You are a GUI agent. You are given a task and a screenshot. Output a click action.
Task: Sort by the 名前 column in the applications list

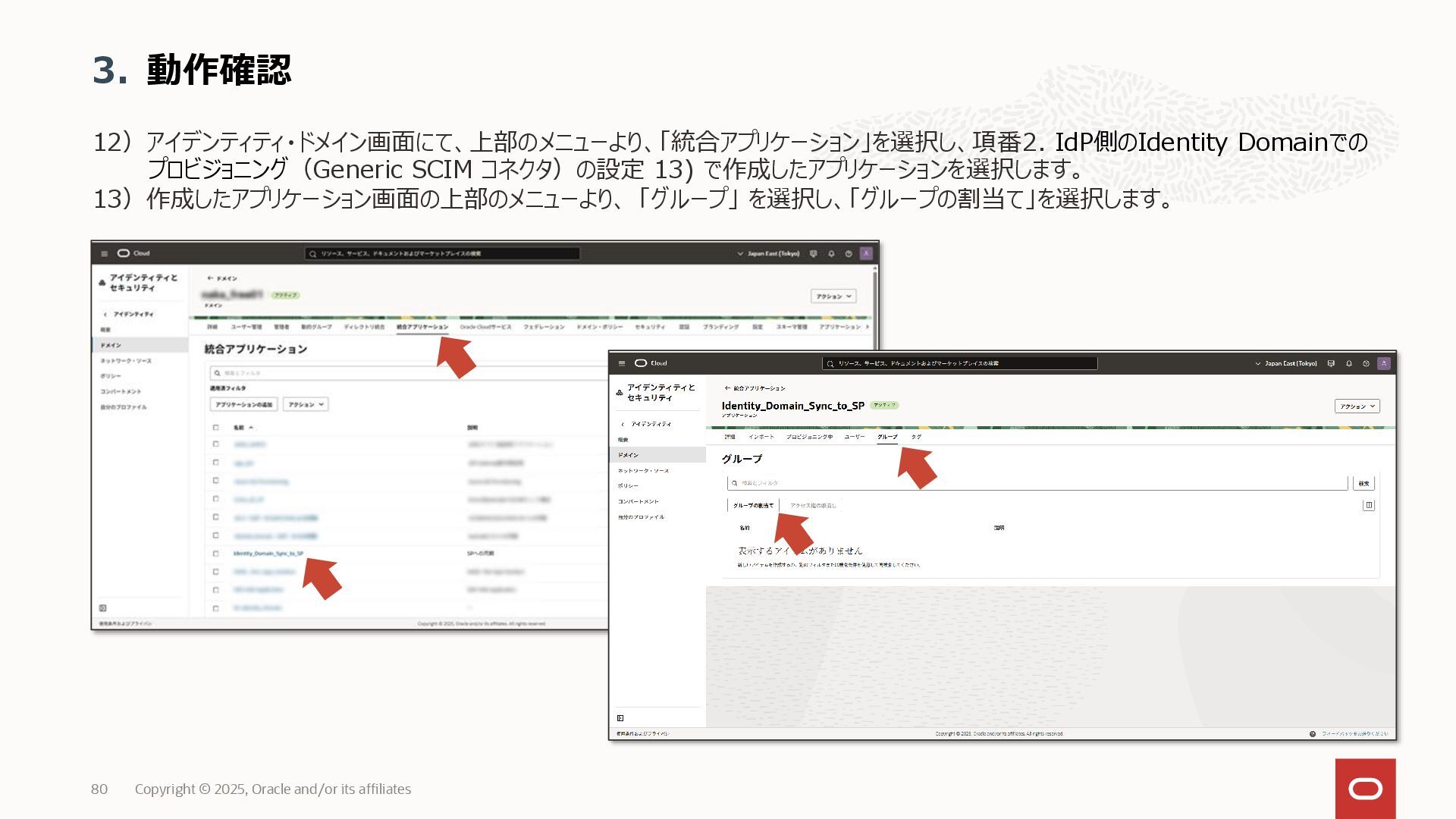click(x=243, y=428)
